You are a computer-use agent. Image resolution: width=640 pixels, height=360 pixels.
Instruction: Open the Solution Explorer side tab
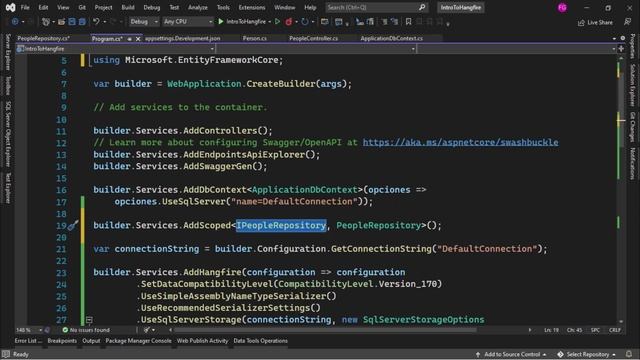tap(633, 85)
